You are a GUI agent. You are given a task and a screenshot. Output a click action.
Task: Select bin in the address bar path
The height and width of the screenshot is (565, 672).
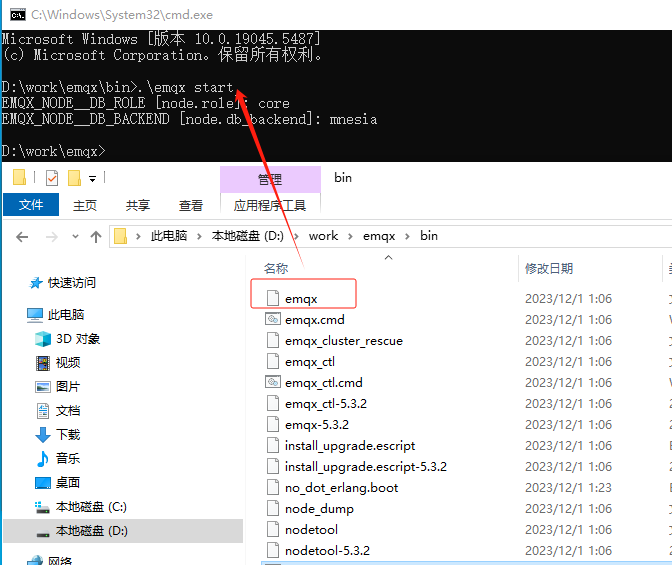(x=429, y=236)
